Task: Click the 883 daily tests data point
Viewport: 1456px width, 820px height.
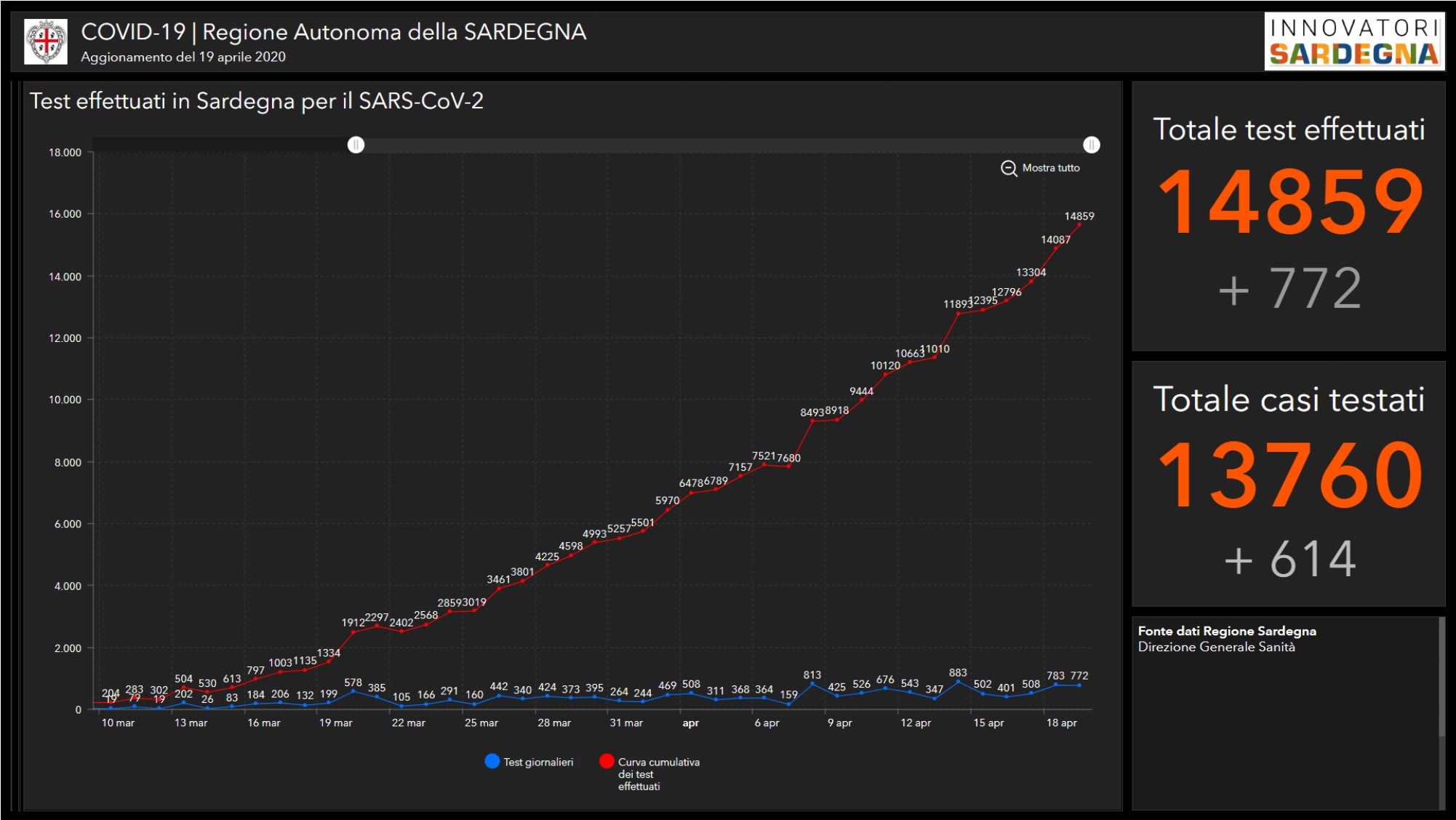Action: click(958, 682)
